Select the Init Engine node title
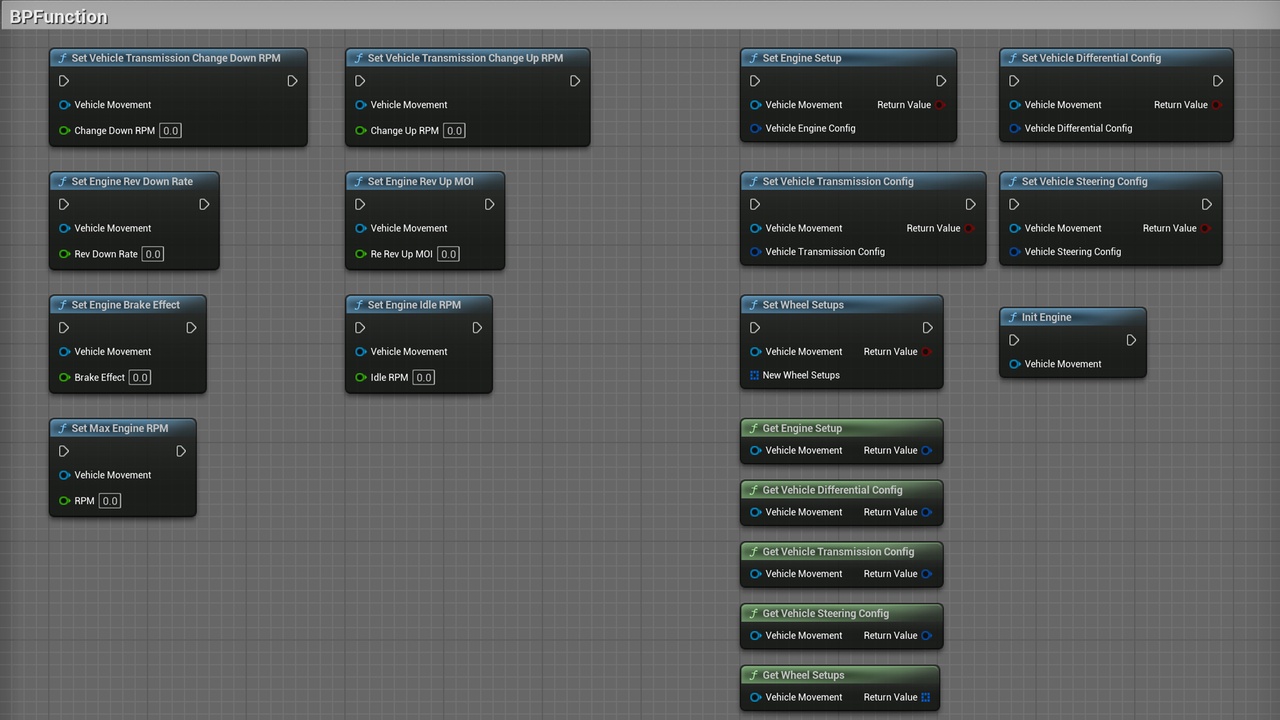Screen dimensions: 1280x720 1046,317
